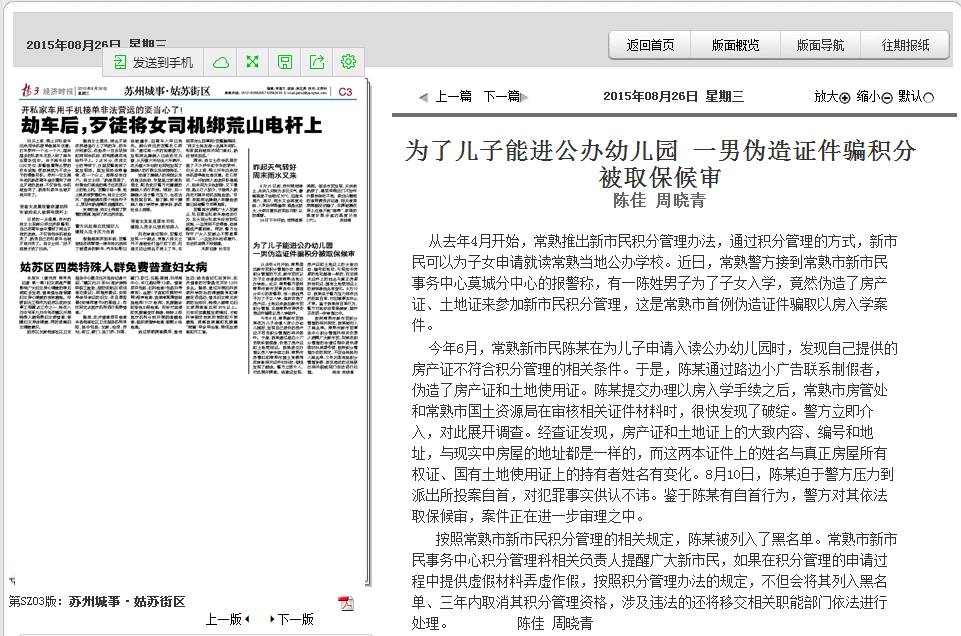This screenshot has height=636, width=961.
Task: Click the author byline 陈佳 周晓青 under title
Action: click(x=659, y=200)
